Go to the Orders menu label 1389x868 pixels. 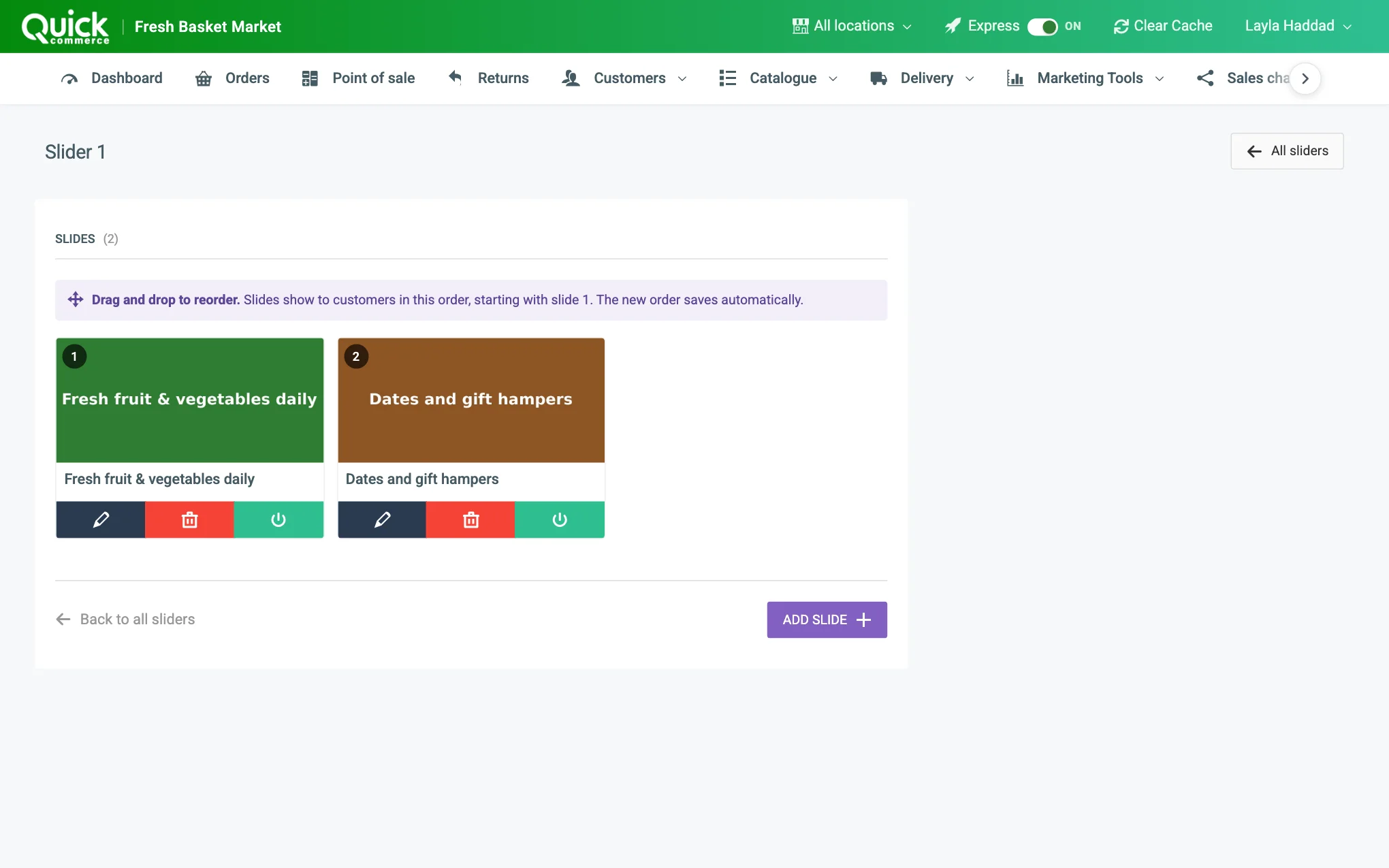click(x=247, y=78)
